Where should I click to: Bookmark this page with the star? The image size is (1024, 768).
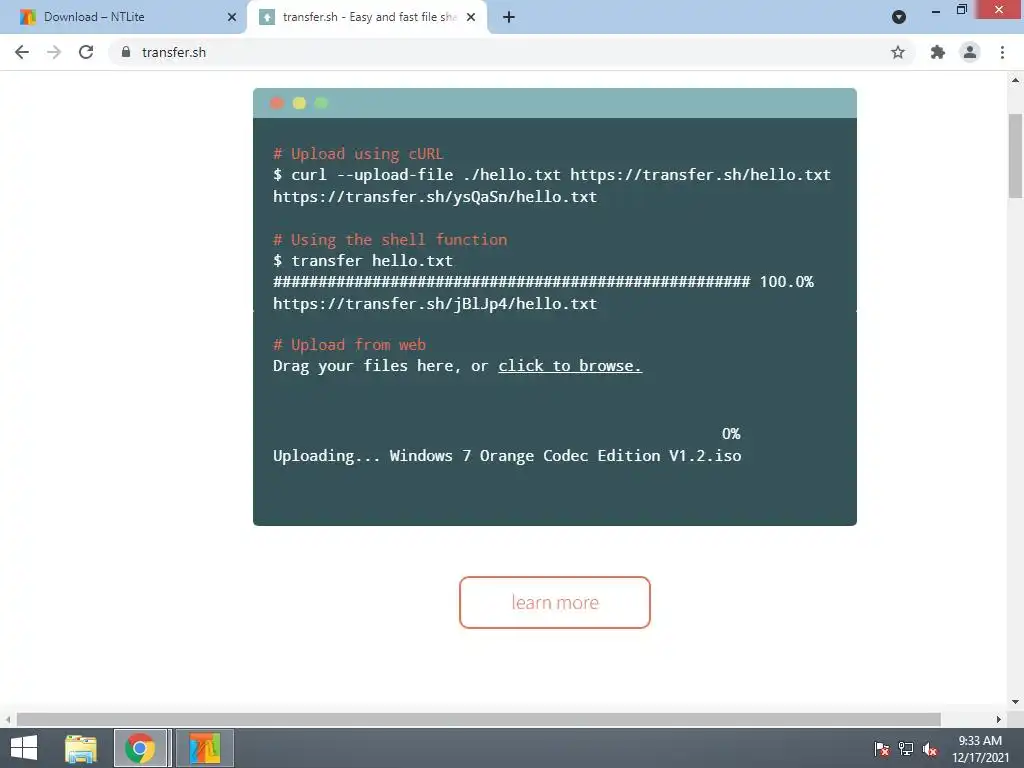[x=898, y=52]
